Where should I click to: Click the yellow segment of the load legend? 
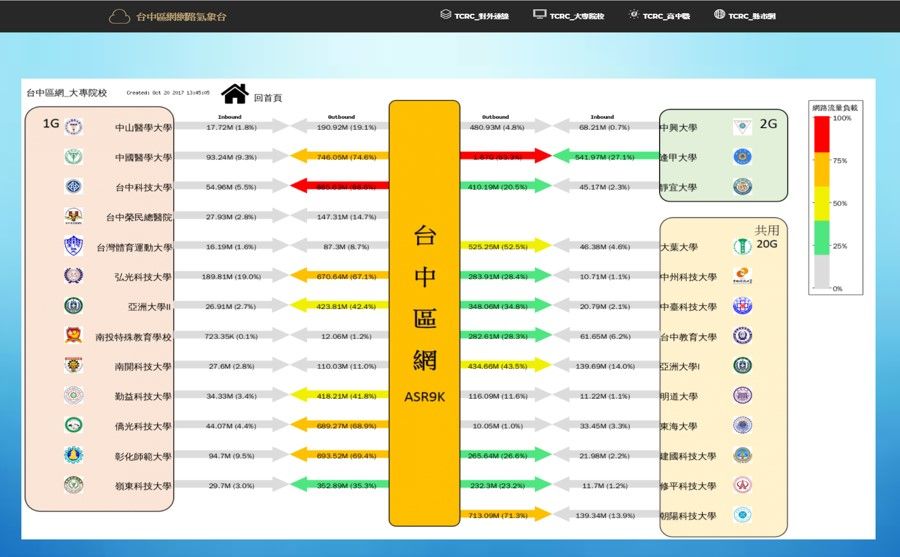[822, 204]
